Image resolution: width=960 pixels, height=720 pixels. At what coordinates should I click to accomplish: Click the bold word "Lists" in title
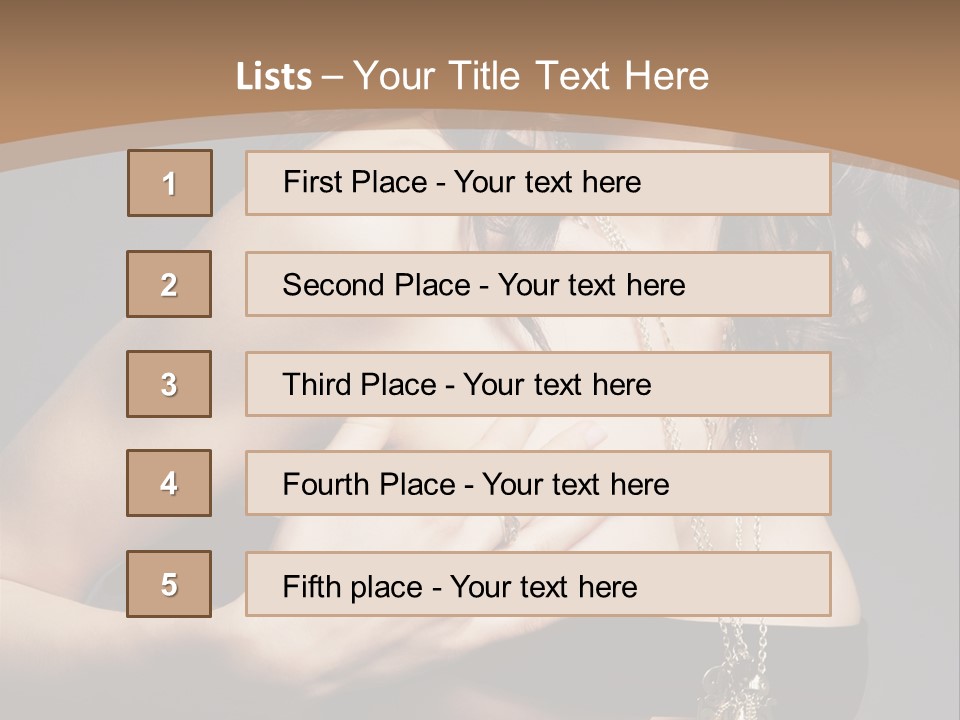pyautogui.click(x=274, y=77)
